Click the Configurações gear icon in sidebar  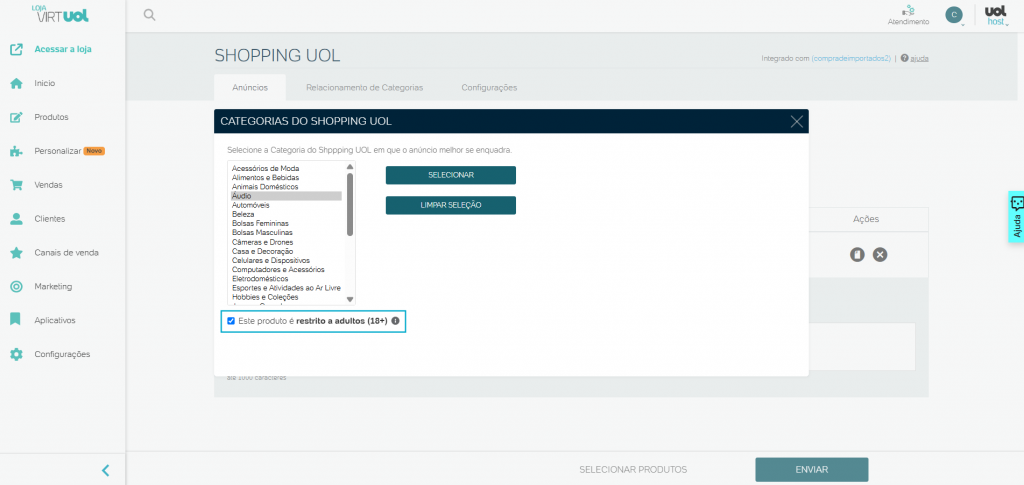pyautogui.click(x=16, y=354)
